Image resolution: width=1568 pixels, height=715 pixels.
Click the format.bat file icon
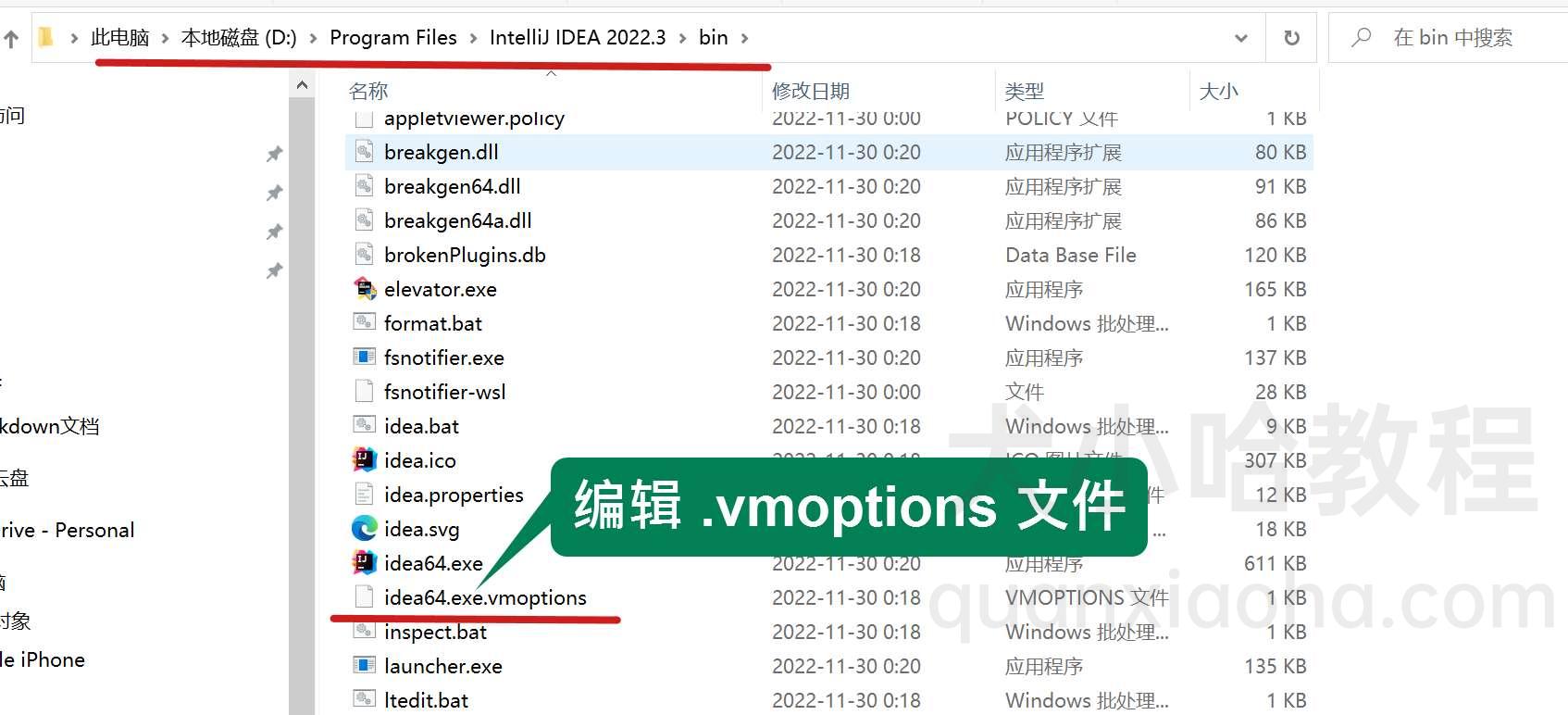pos(365,323)
